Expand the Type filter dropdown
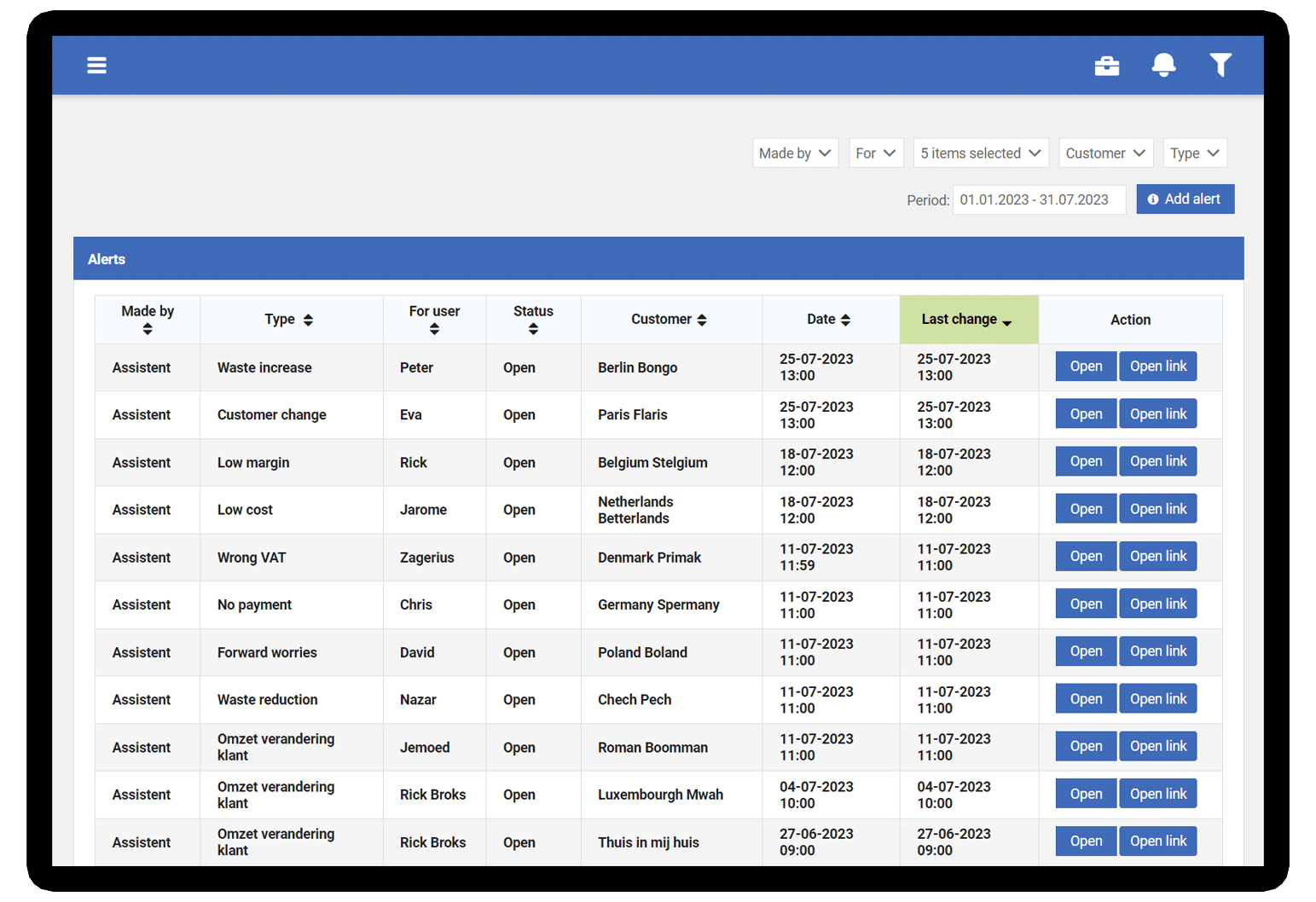 (x=1195, y=153)
